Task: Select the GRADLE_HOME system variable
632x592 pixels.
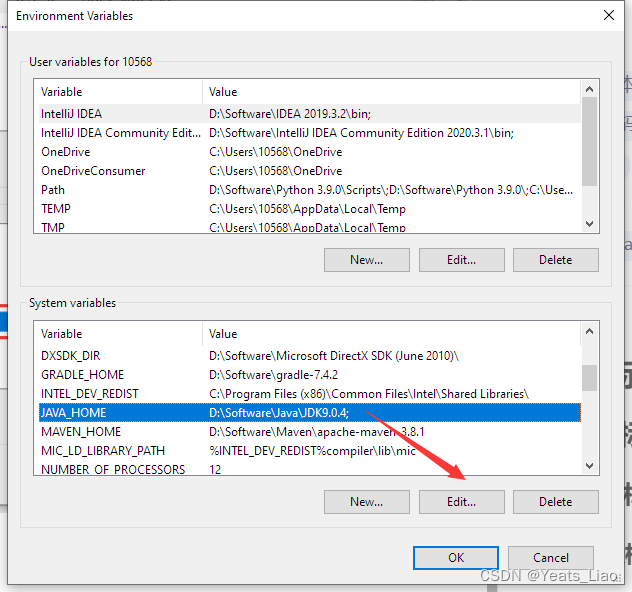Action: click(310, 375)
